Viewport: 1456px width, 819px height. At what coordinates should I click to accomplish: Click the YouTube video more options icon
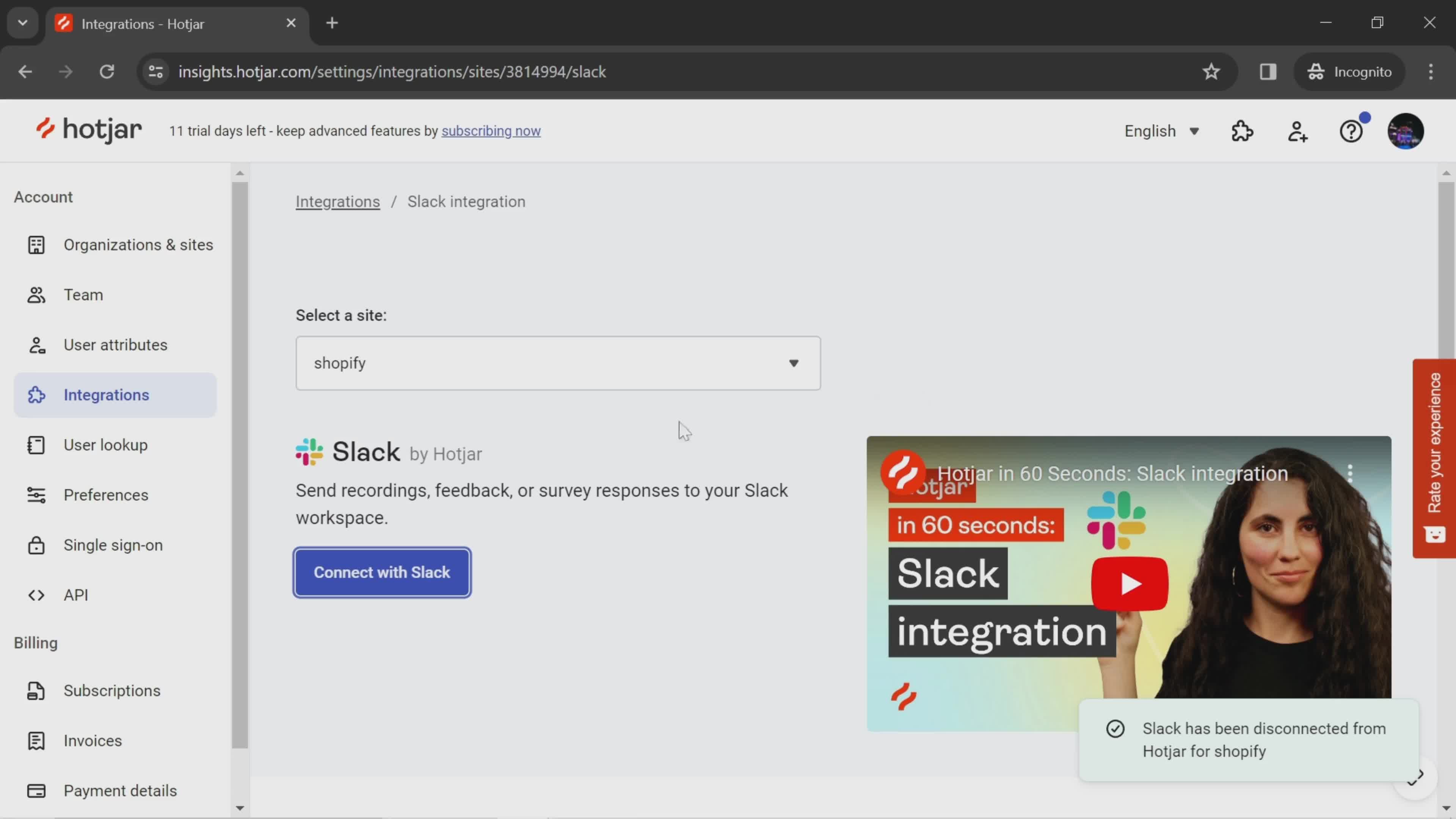(x=1350, y=473)
